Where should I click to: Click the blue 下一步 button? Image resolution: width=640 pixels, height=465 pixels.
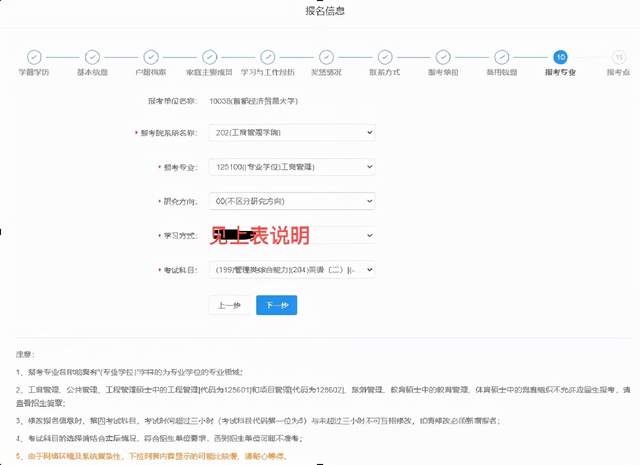(x=277, y=305)
